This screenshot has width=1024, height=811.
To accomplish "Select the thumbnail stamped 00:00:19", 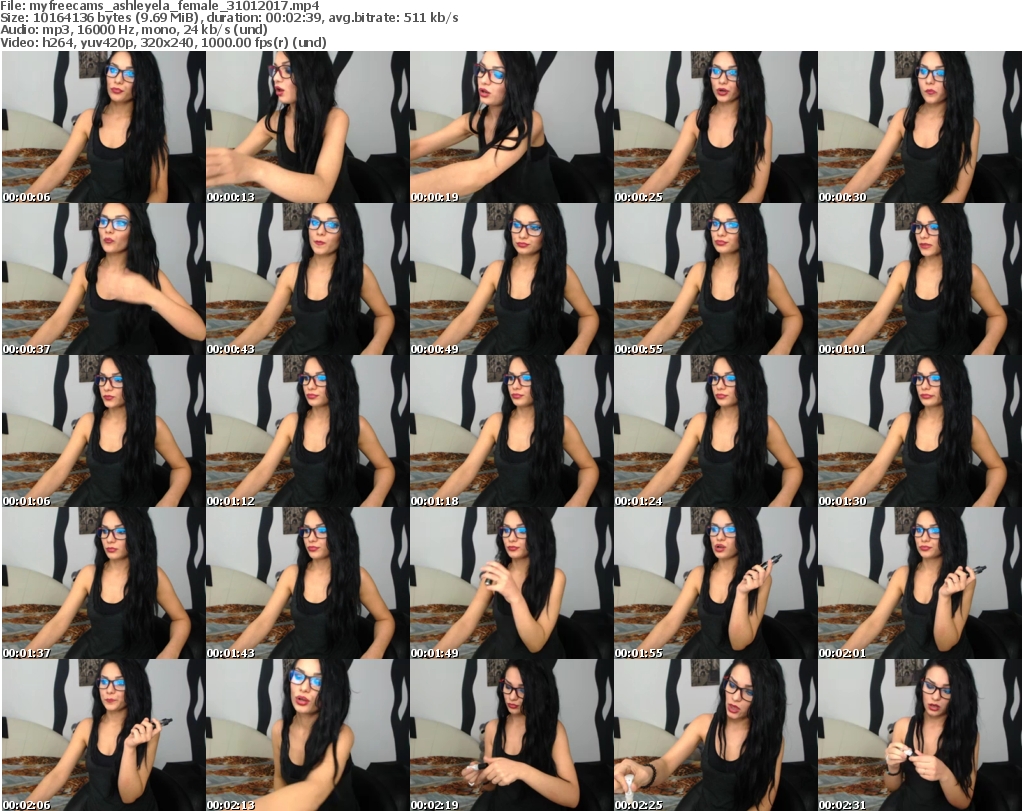I will point(512,127).
